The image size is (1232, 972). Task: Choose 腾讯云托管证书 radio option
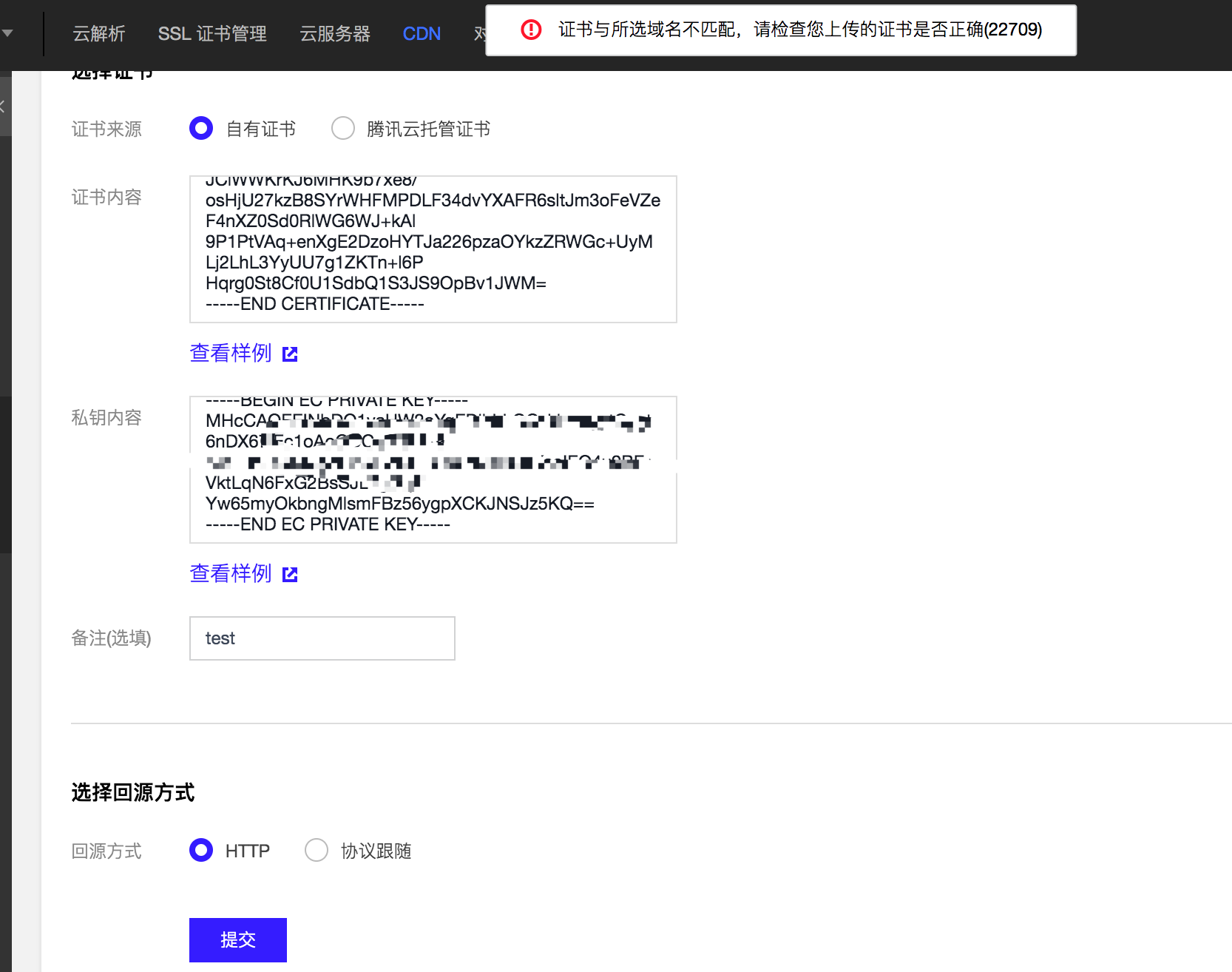click(x=343, y=128)
